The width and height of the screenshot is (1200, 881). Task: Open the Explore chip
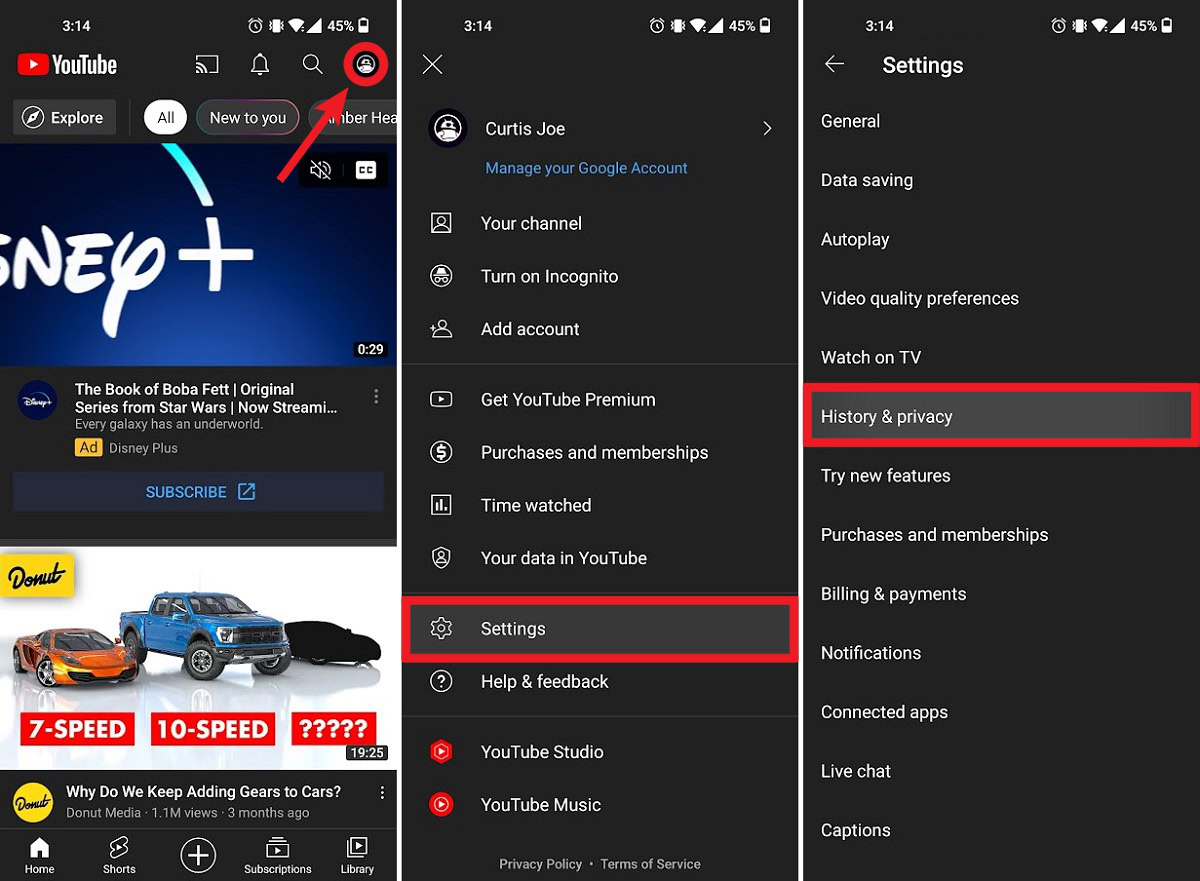[64, 118]
